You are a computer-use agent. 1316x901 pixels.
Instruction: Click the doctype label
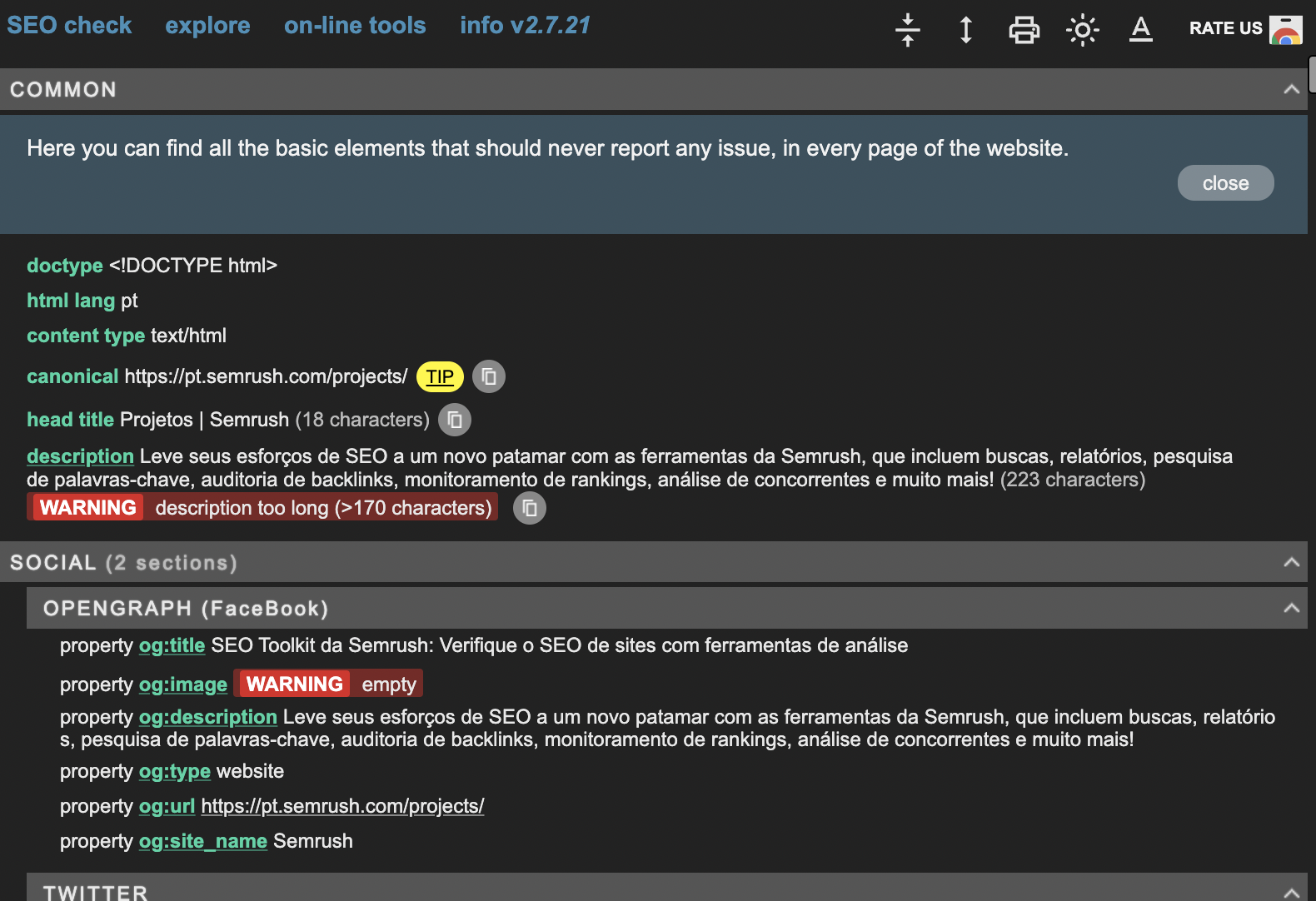(65, 266)
